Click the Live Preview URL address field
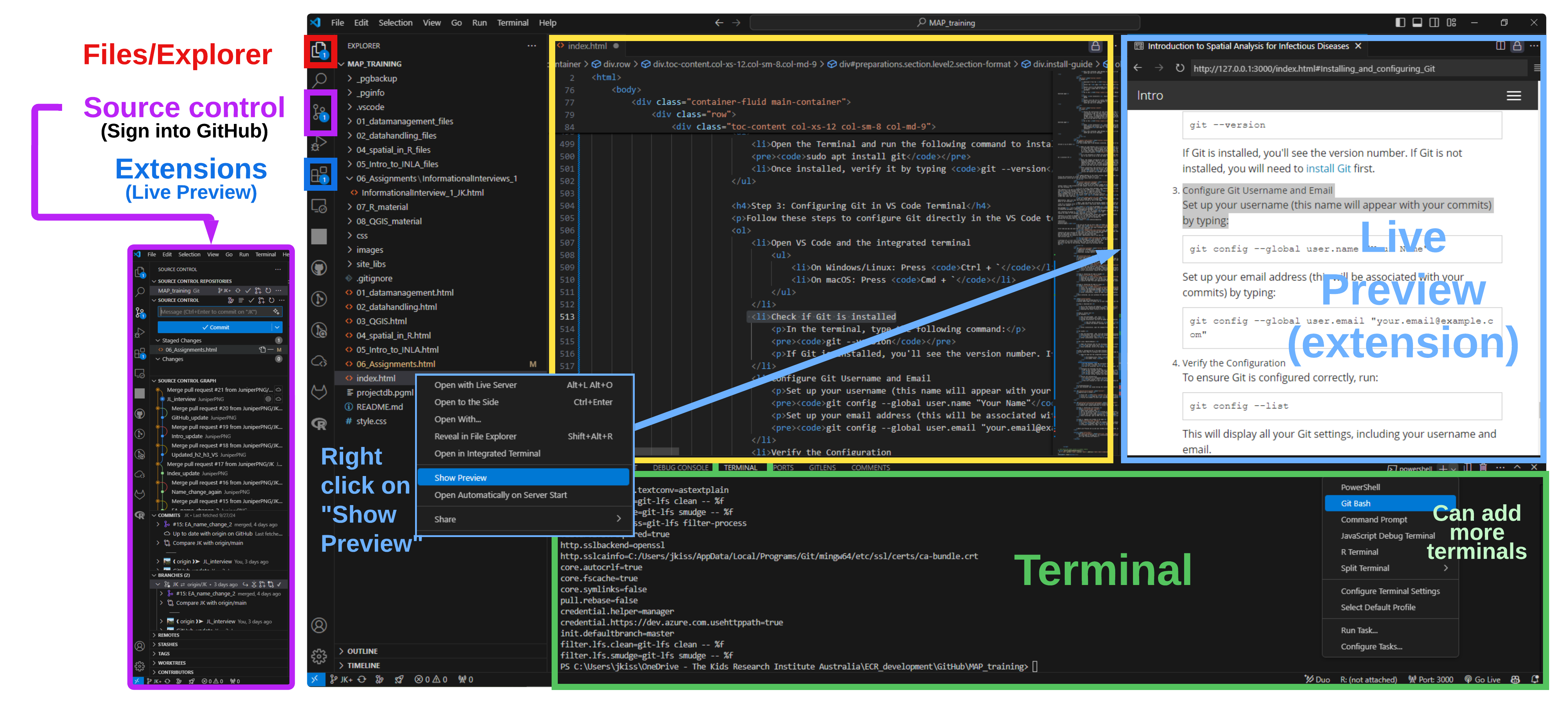 click(x=1358, y=68)
